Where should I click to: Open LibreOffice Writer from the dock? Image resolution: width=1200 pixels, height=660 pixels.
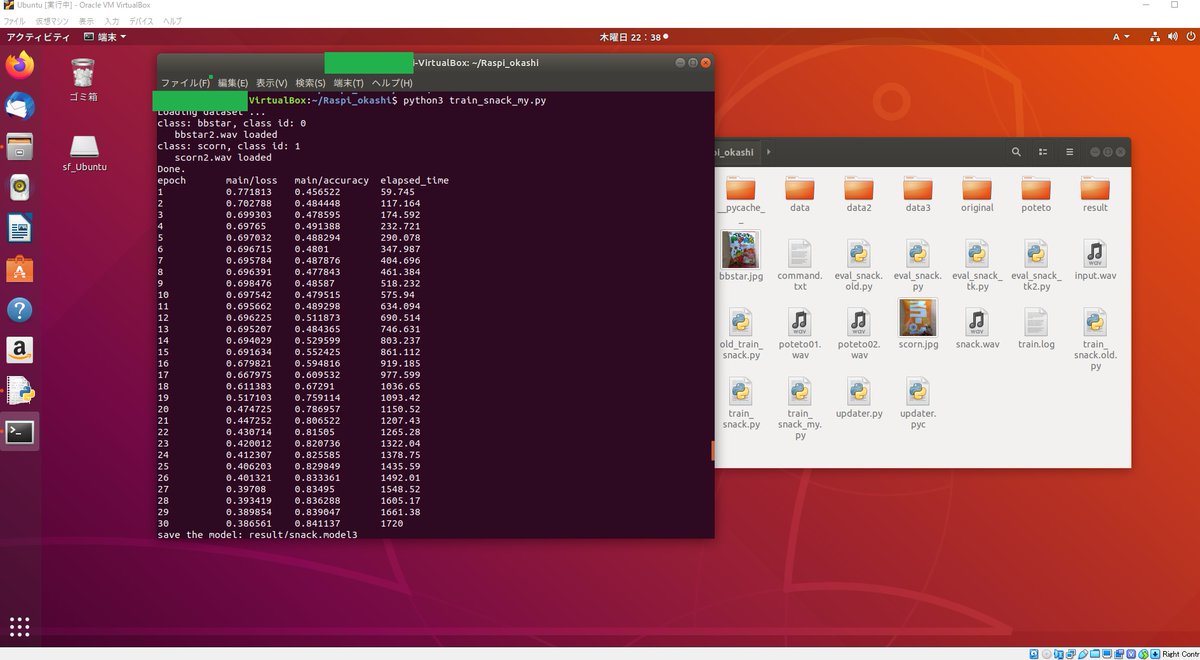[x=20, y=228]
